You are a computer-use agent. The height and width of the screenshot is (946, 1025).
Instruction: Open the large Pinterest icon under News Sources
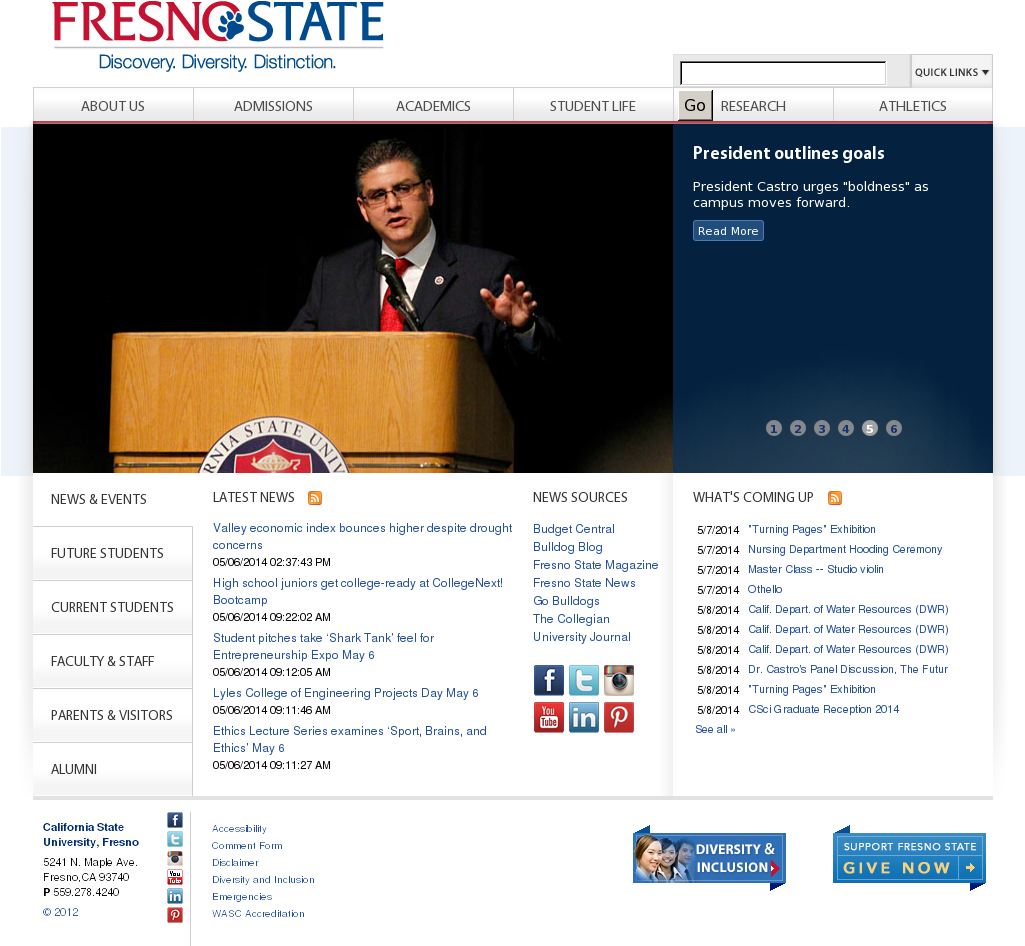[619, 717]
